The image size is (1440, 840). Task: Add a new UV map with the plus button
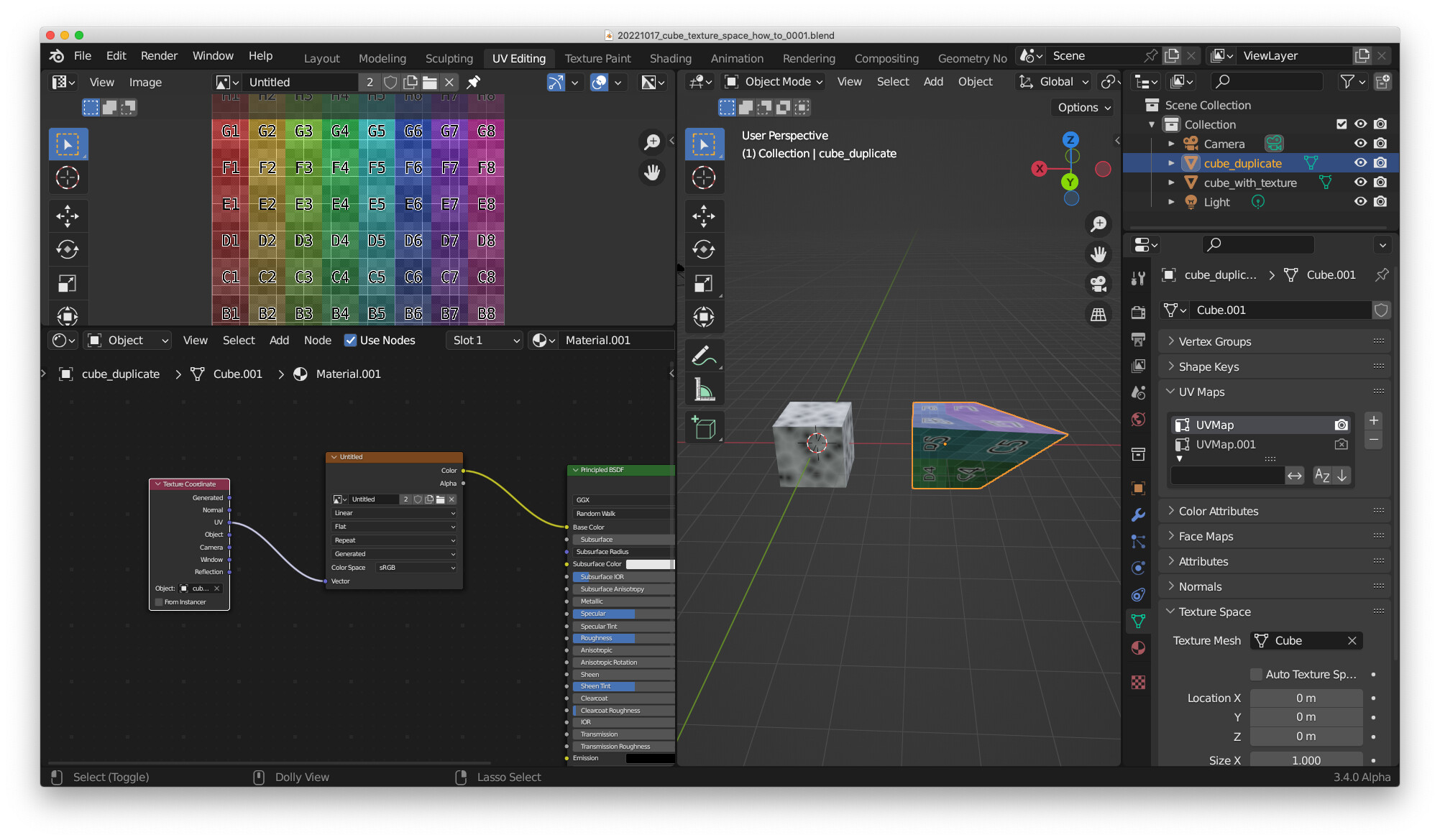point(1373,420)
